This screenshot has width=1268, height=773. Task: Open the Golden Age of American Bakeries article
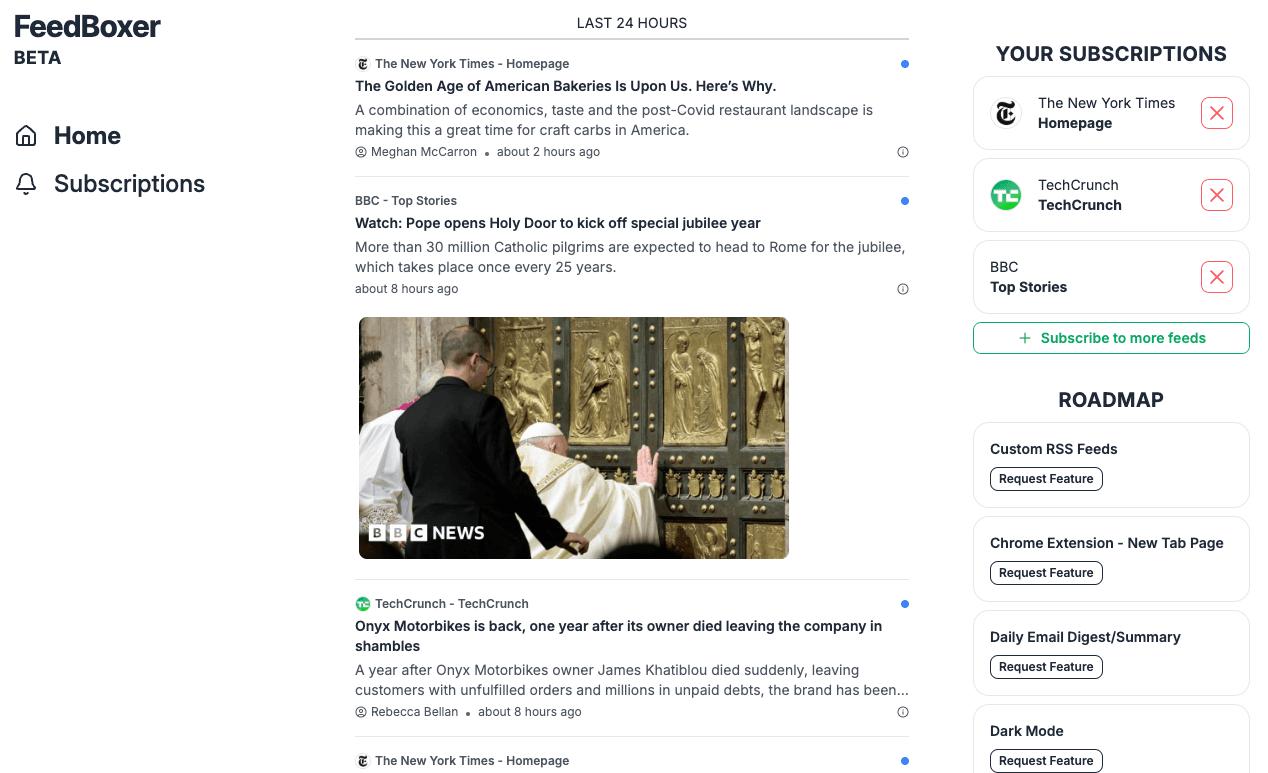coord(565,86)
